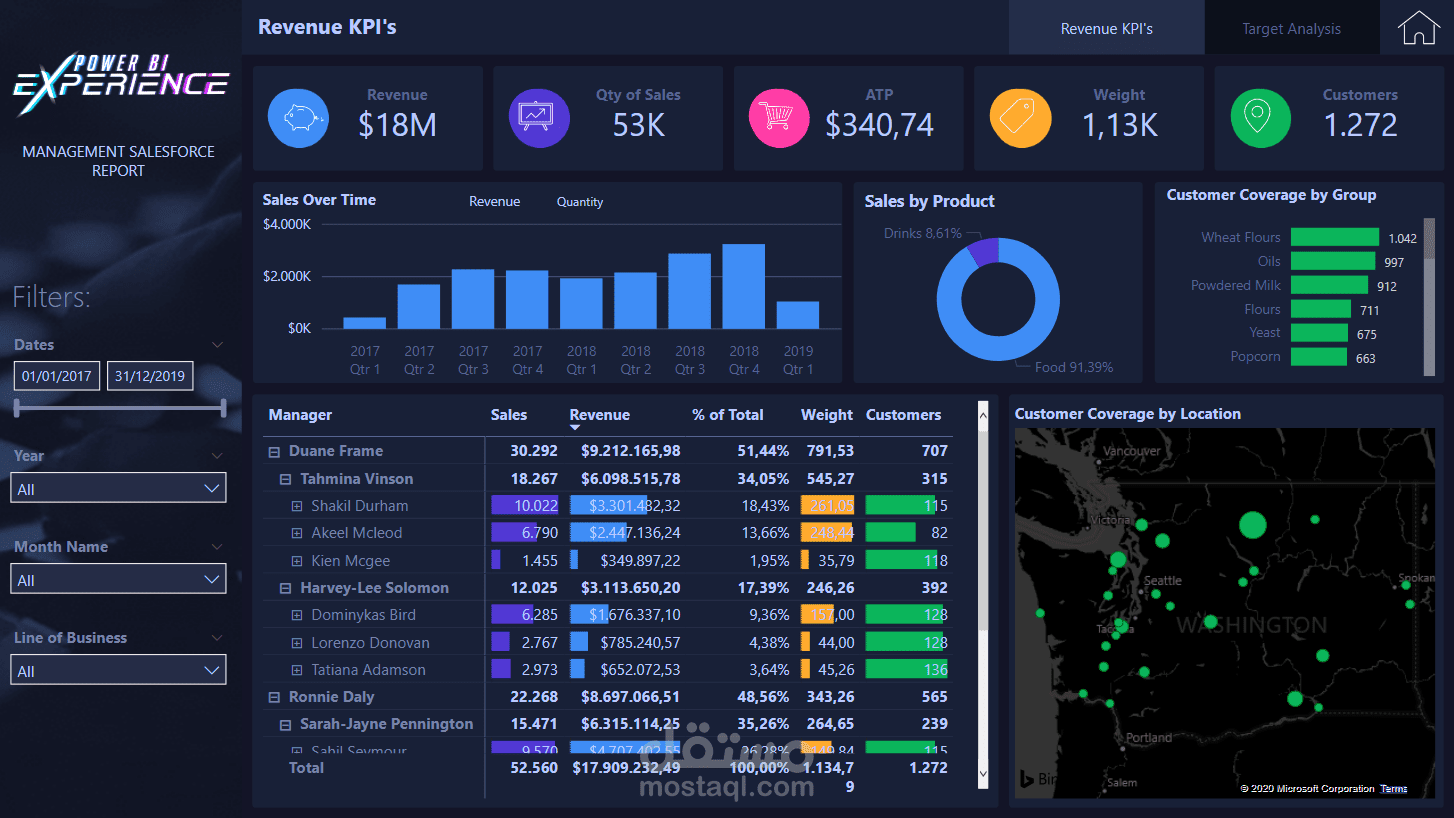The width and height of the screenshot is (1454, 818).
Task: Open the Year 'All' combo box
Action: [x=118, y=488]
